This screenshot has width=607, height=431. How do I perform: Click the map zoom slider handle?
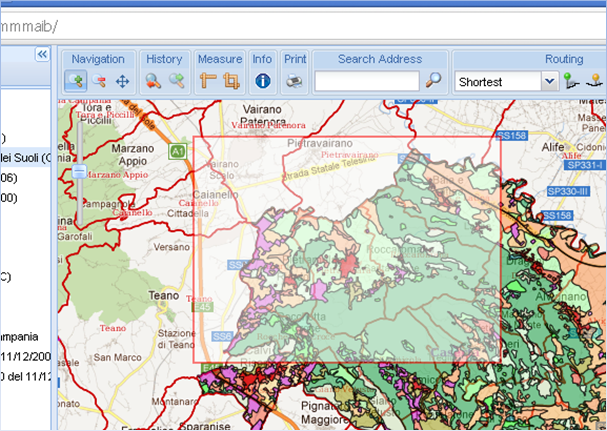tap(80, 172)
